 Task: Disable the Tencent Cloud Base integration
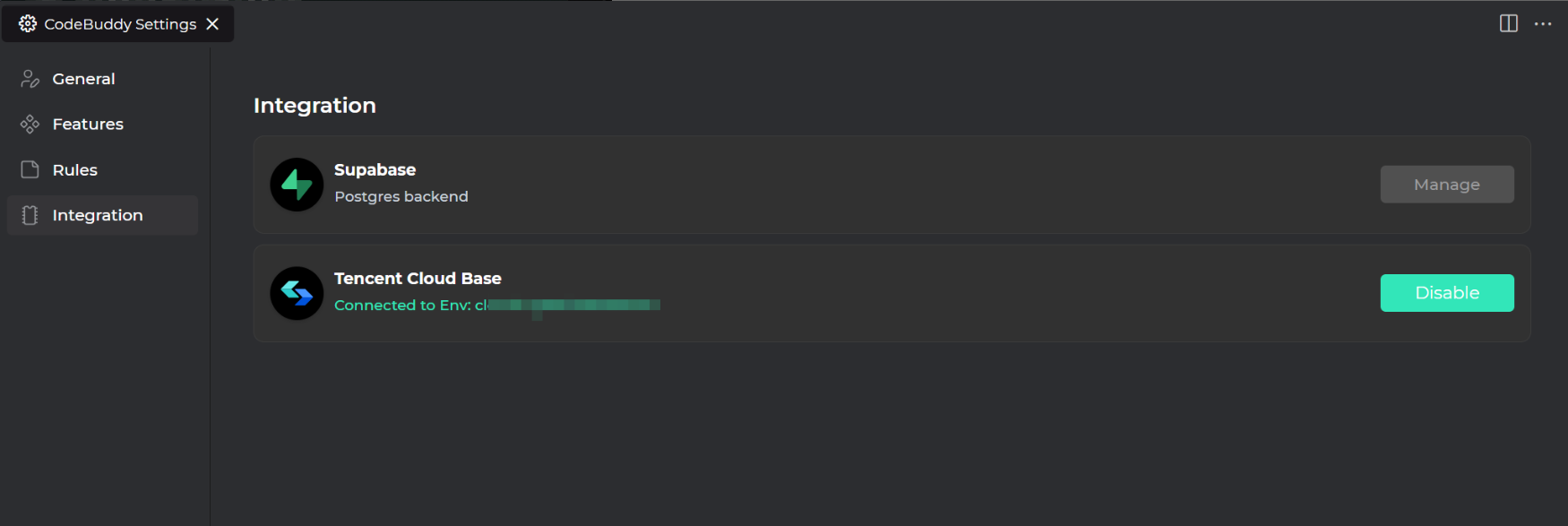[x=1446, y=293]
